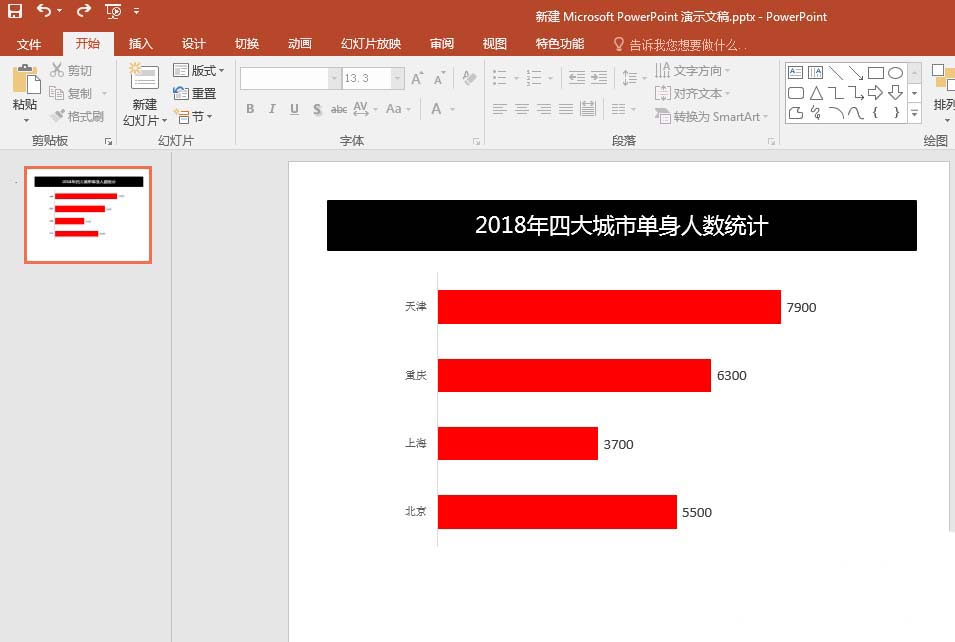Toggle text shadow S button
The height and width of the screenshot is (642, 955).
(x=317, y=109)
